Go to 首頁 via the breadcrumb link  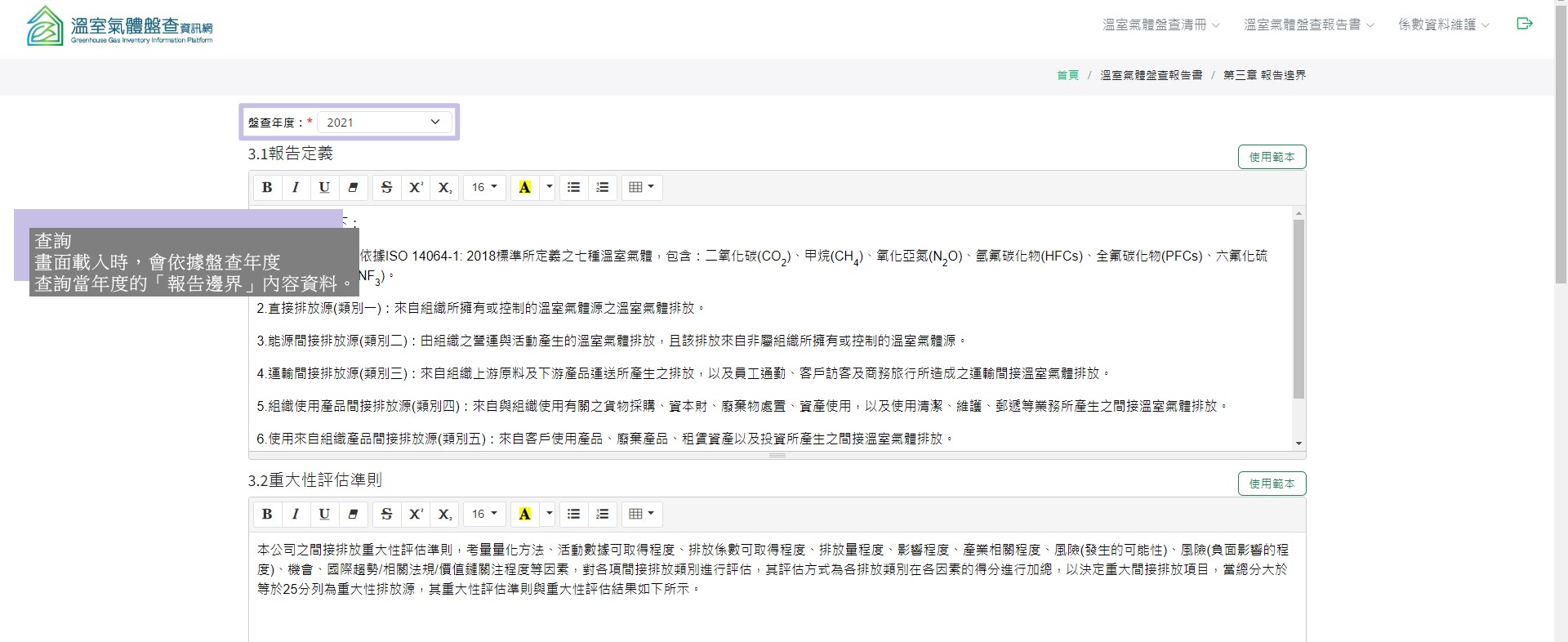pyautogui.click(x=1067, y=75)
